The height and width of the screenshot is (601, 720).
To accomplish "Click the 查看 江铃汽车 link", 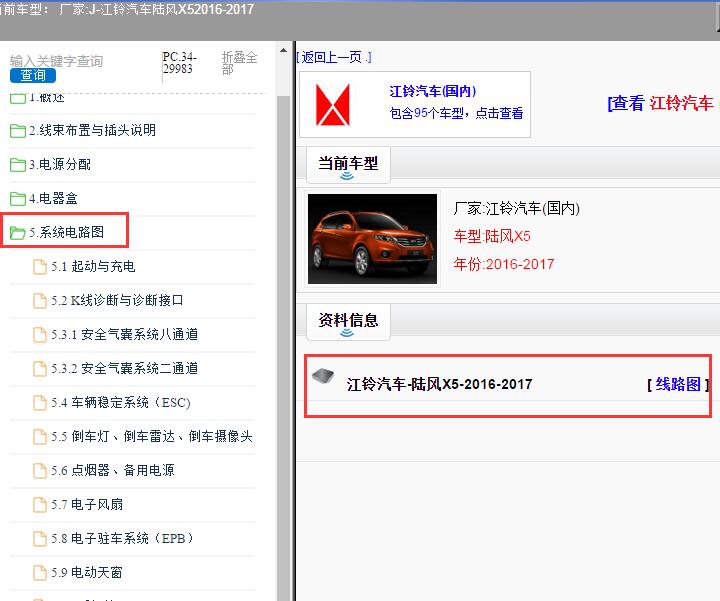I will click(661, 103).
